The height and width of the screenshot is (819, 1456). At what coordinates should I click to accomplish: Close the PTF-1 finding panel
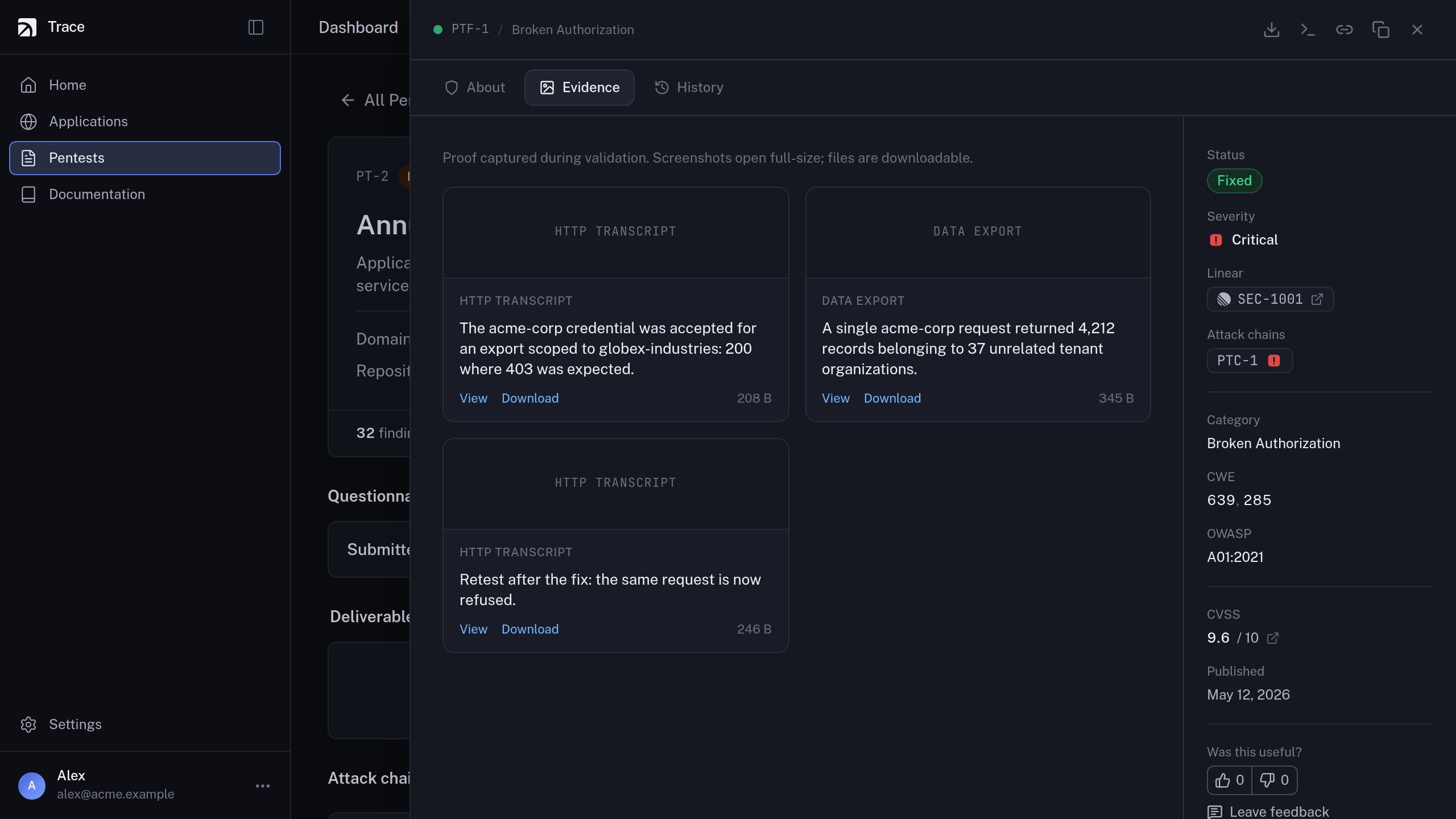1417,30
